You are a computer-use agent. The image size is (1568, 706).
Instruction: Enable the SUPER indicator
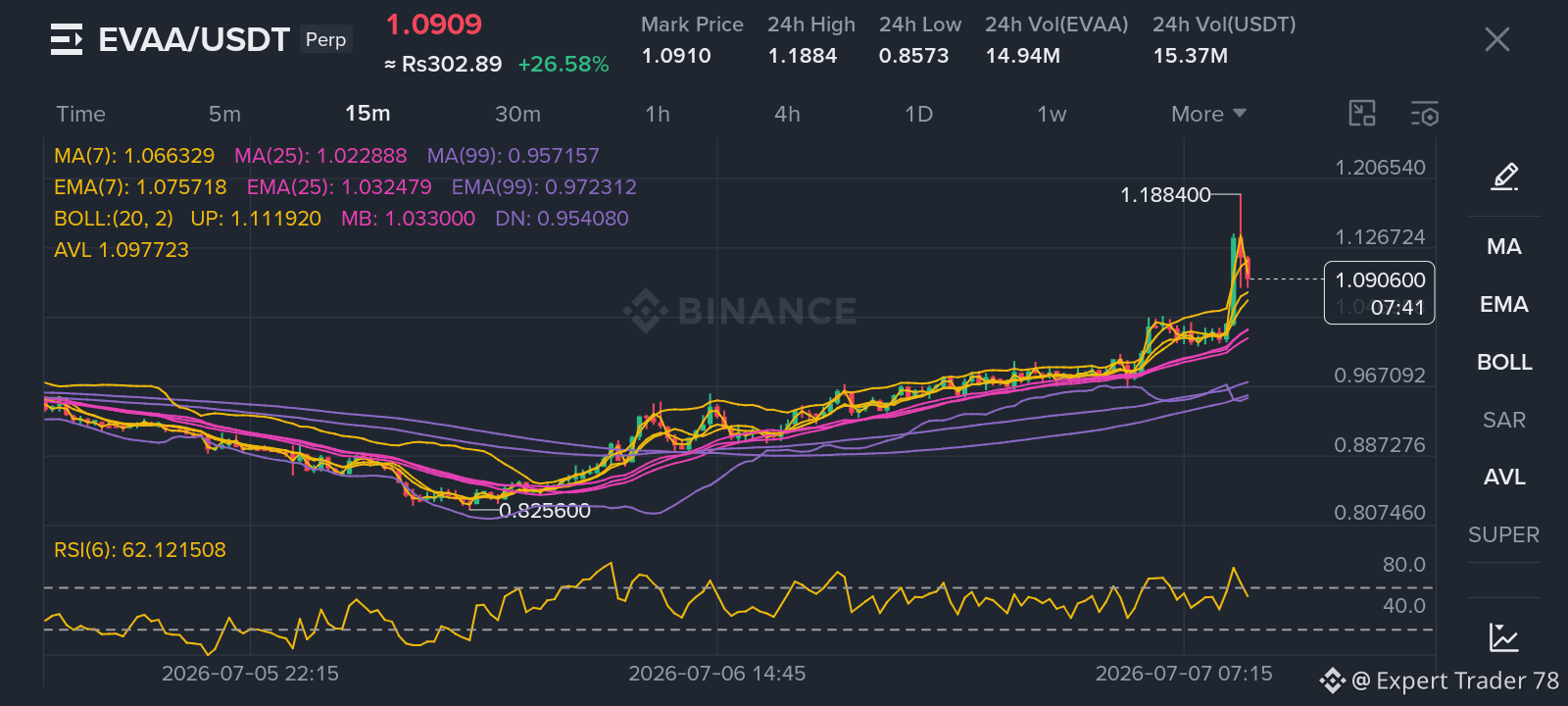1504,534
